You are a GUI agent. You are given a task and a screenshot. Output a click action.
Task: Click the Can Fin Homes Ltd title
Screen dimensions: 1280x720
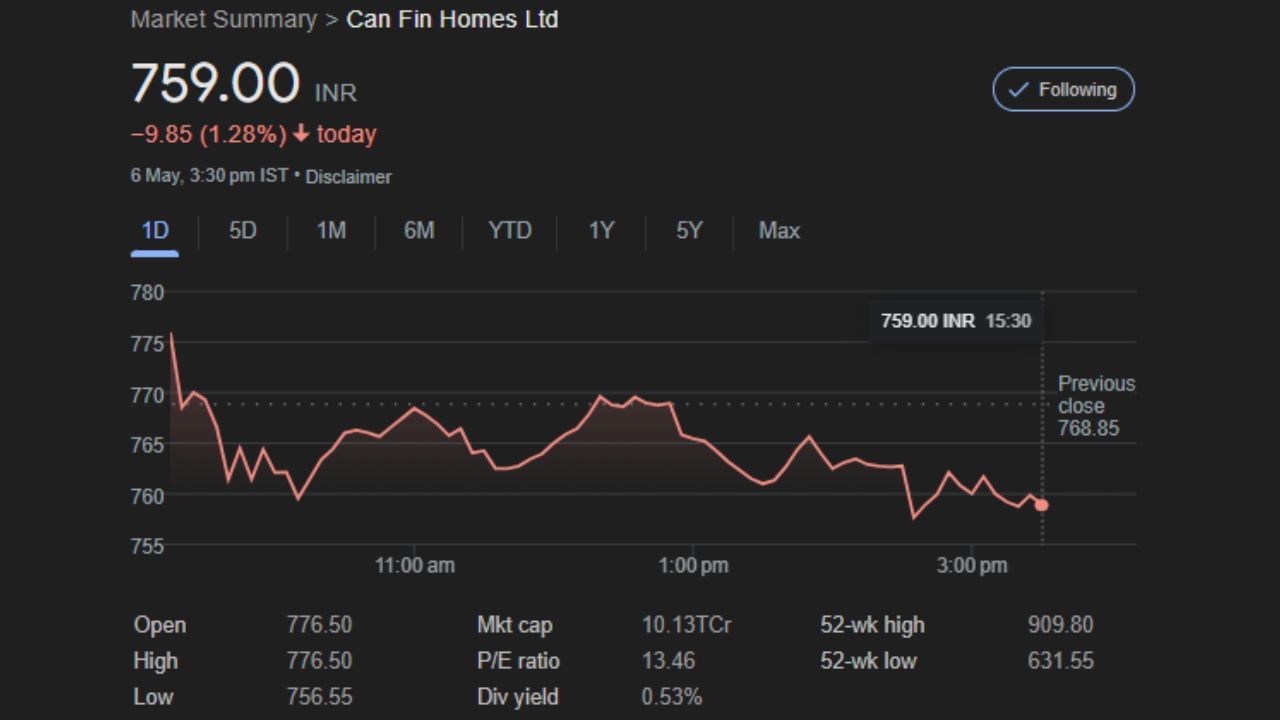click(x=452, y=19)
